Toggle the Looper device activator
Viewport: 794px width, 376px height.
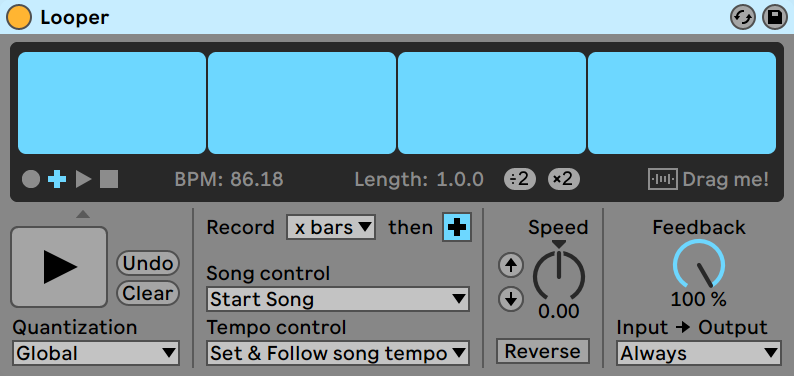pyautogui.click(x=19, y=17)
